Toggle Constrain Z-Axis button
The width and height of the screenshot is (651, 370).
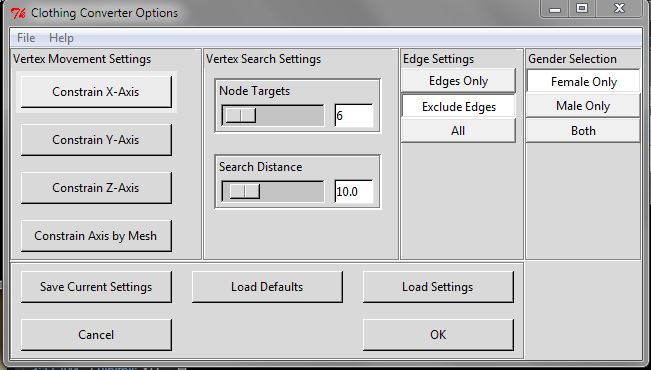pos(96,188)
